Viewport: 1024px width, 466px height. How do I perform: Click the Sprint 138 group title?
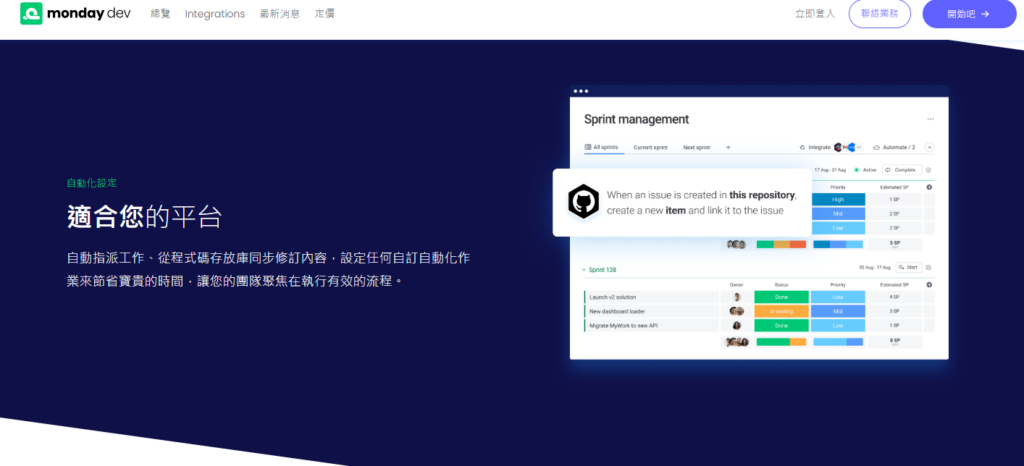602,270
